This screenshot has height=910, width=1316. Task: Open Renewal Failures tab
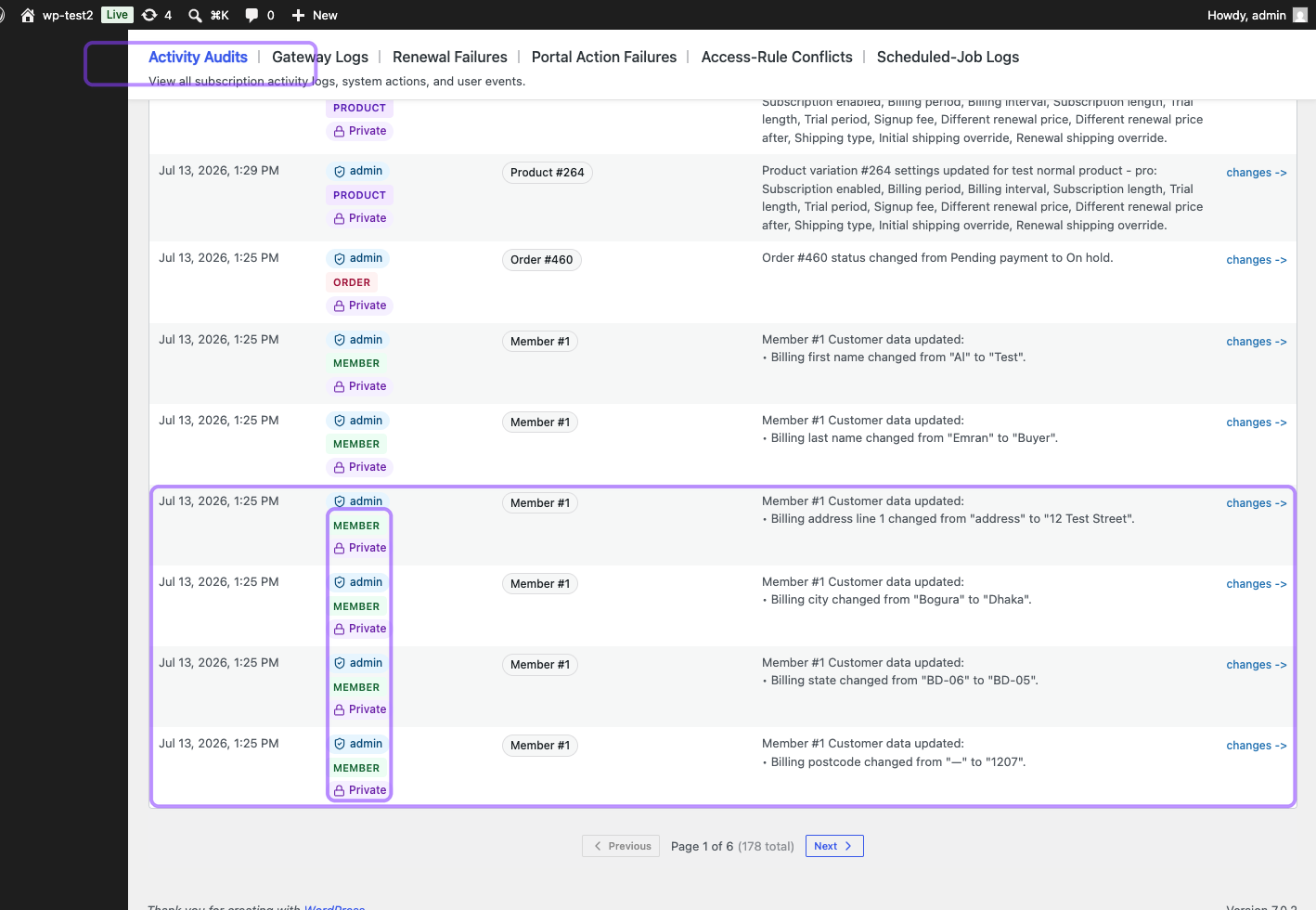[450, 57]
